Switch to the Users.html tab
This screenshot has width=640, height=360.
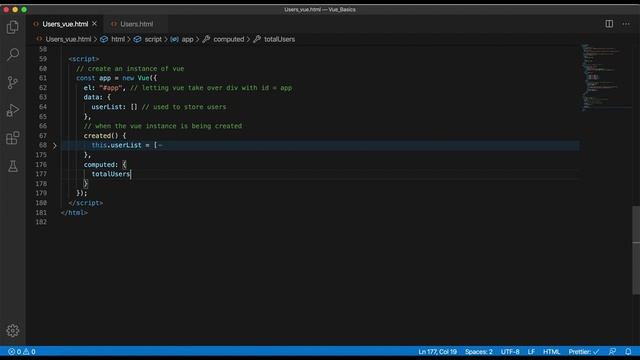[x=136, y=24]
